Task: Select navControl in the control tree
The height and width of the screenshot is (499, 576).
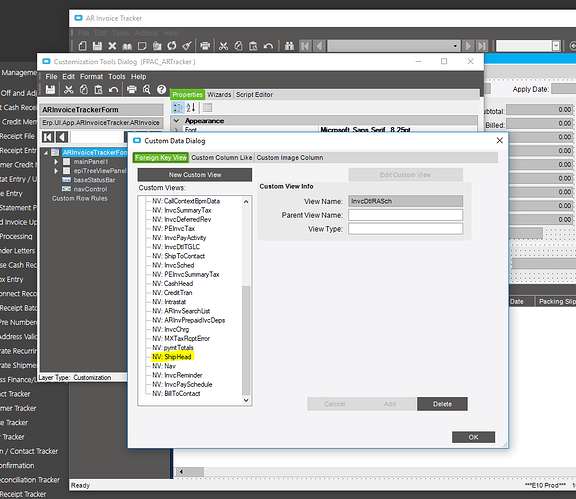Action: pos(90,189)
